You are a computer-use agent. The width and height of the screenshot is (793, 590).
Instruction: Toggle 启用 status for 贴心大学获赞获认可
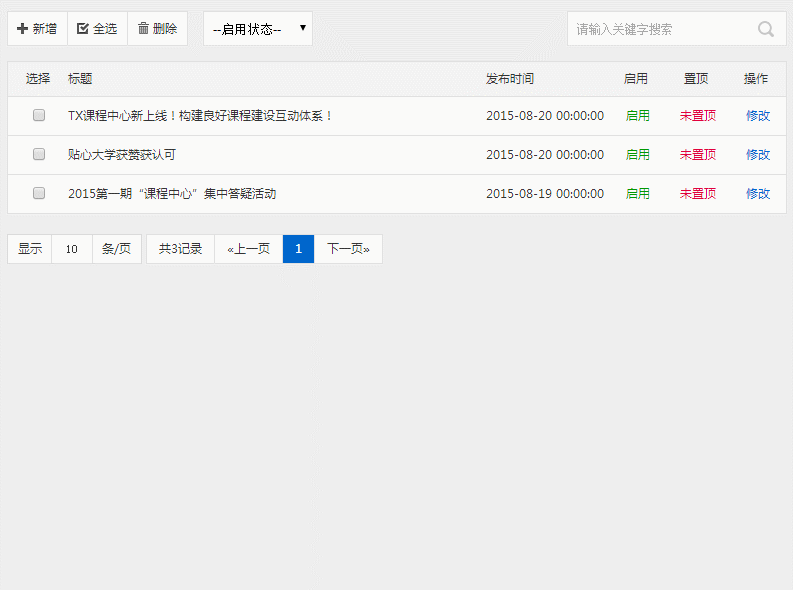coord(637,155)
